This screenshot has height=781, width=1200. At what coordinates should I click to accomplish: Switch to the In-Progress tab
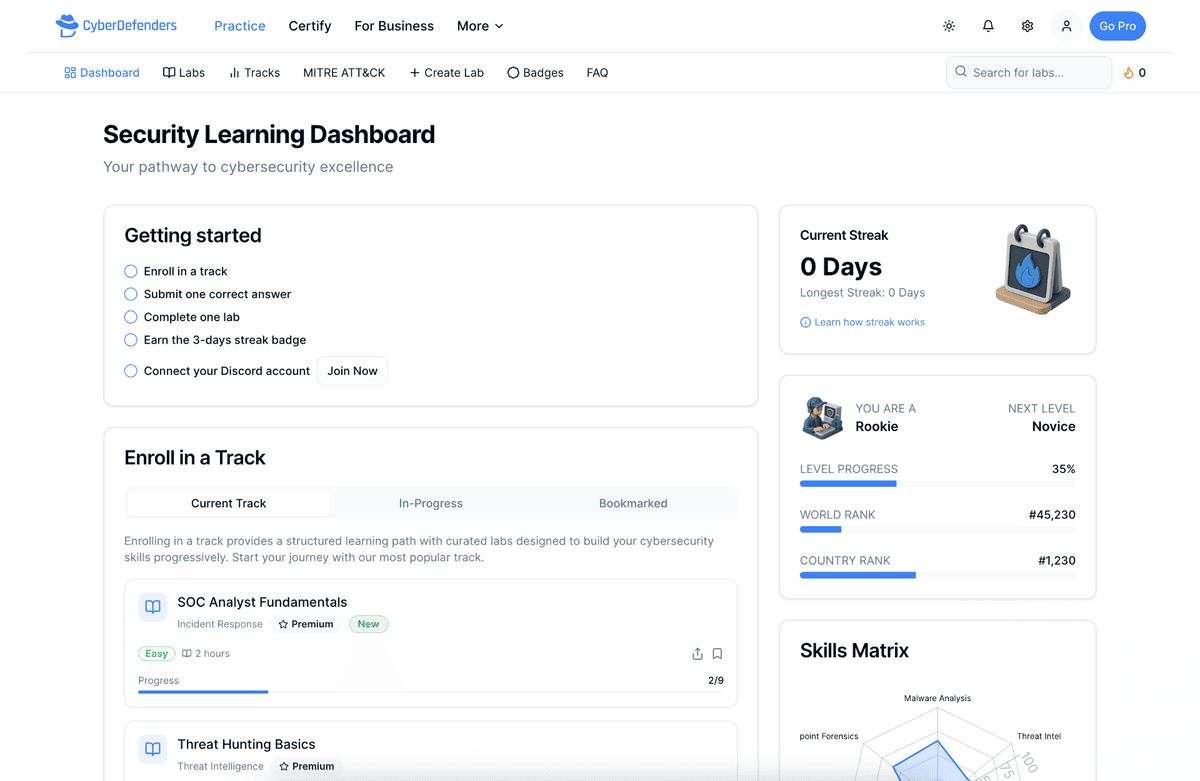pyautogui.click(x=431, y=503)
